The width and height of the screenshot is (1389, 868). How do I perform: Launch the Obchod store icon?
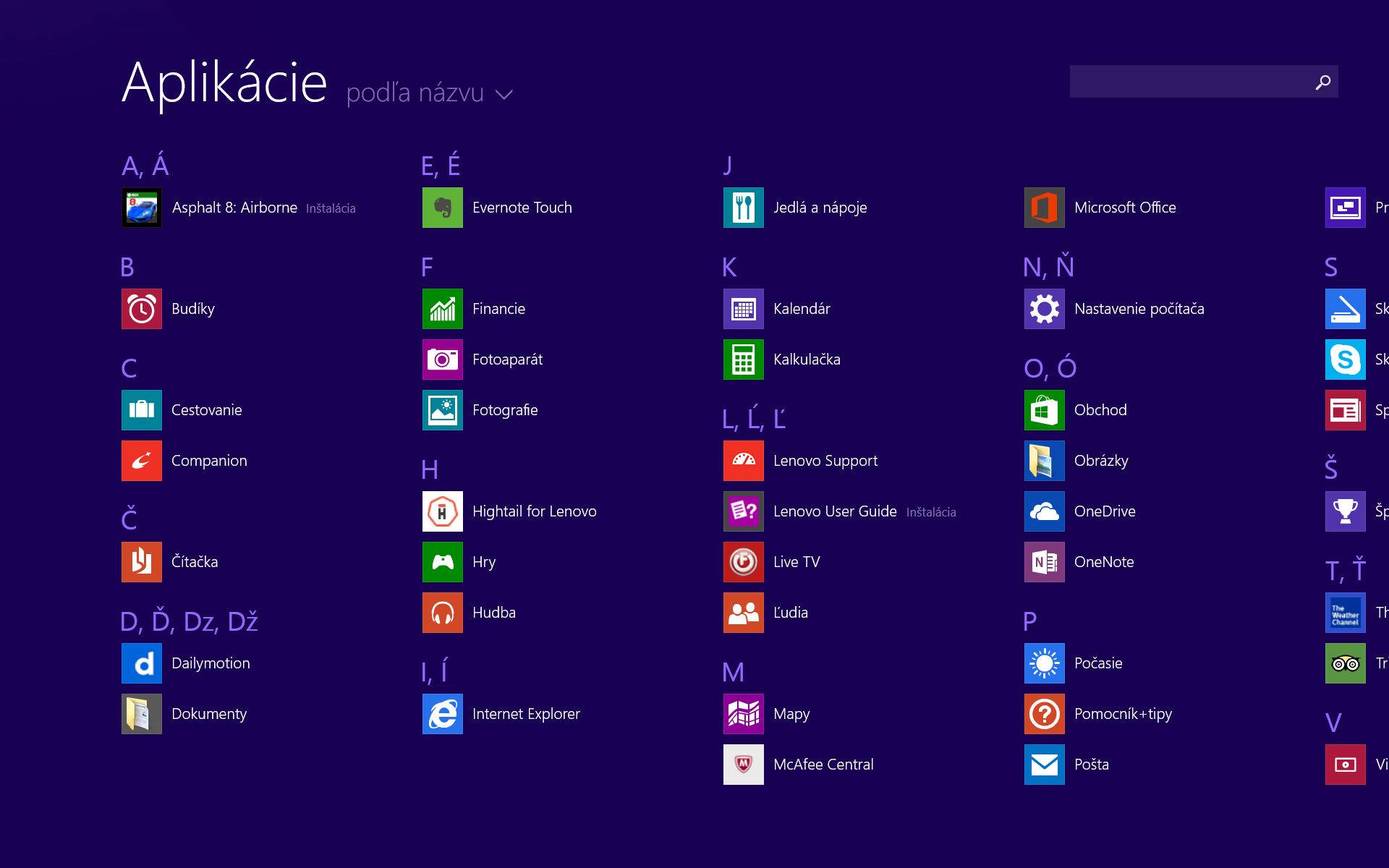(x=1044, y=410)
